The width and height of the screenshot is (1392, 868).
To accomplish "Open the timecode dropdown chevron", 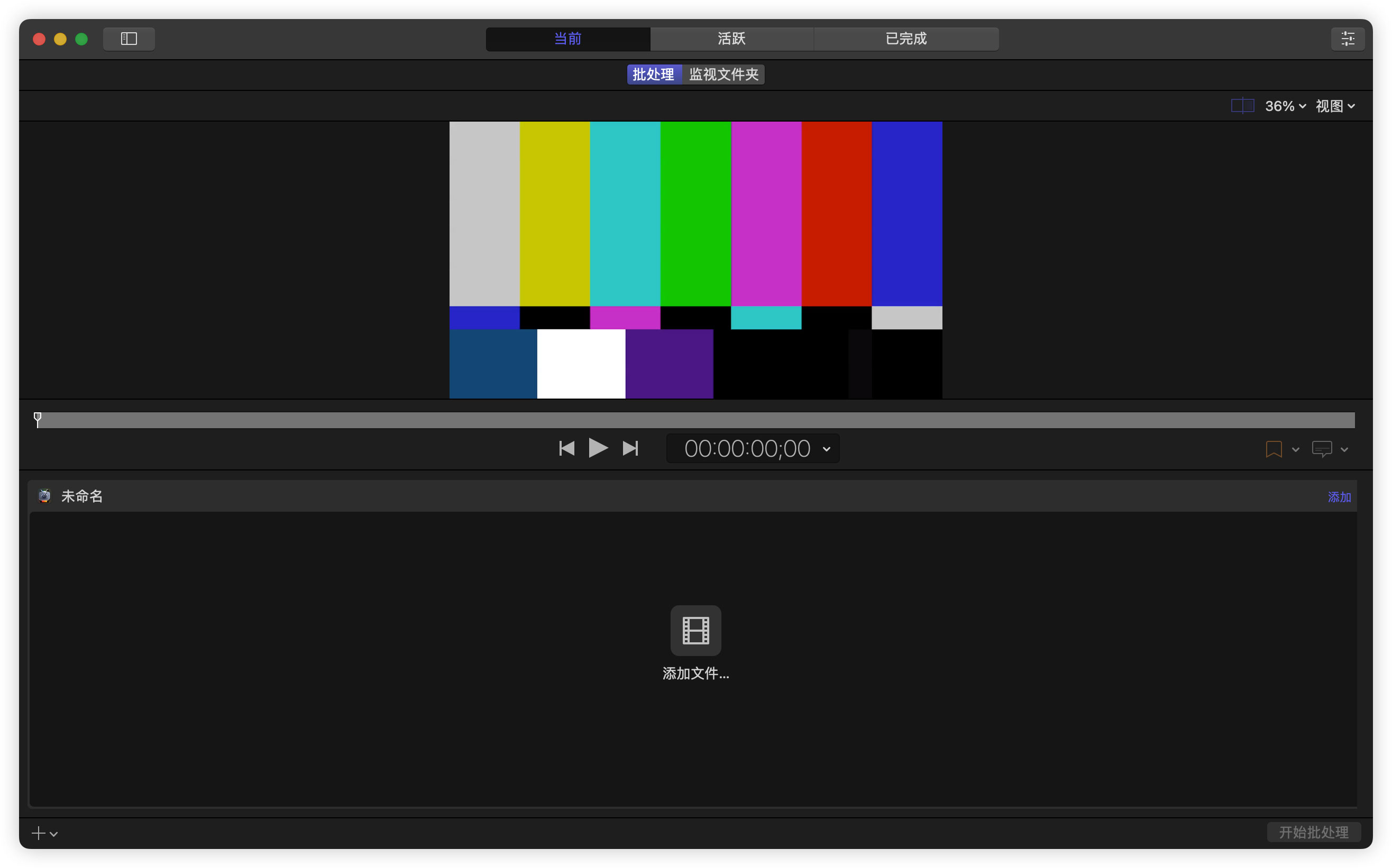I will [826, 449].
